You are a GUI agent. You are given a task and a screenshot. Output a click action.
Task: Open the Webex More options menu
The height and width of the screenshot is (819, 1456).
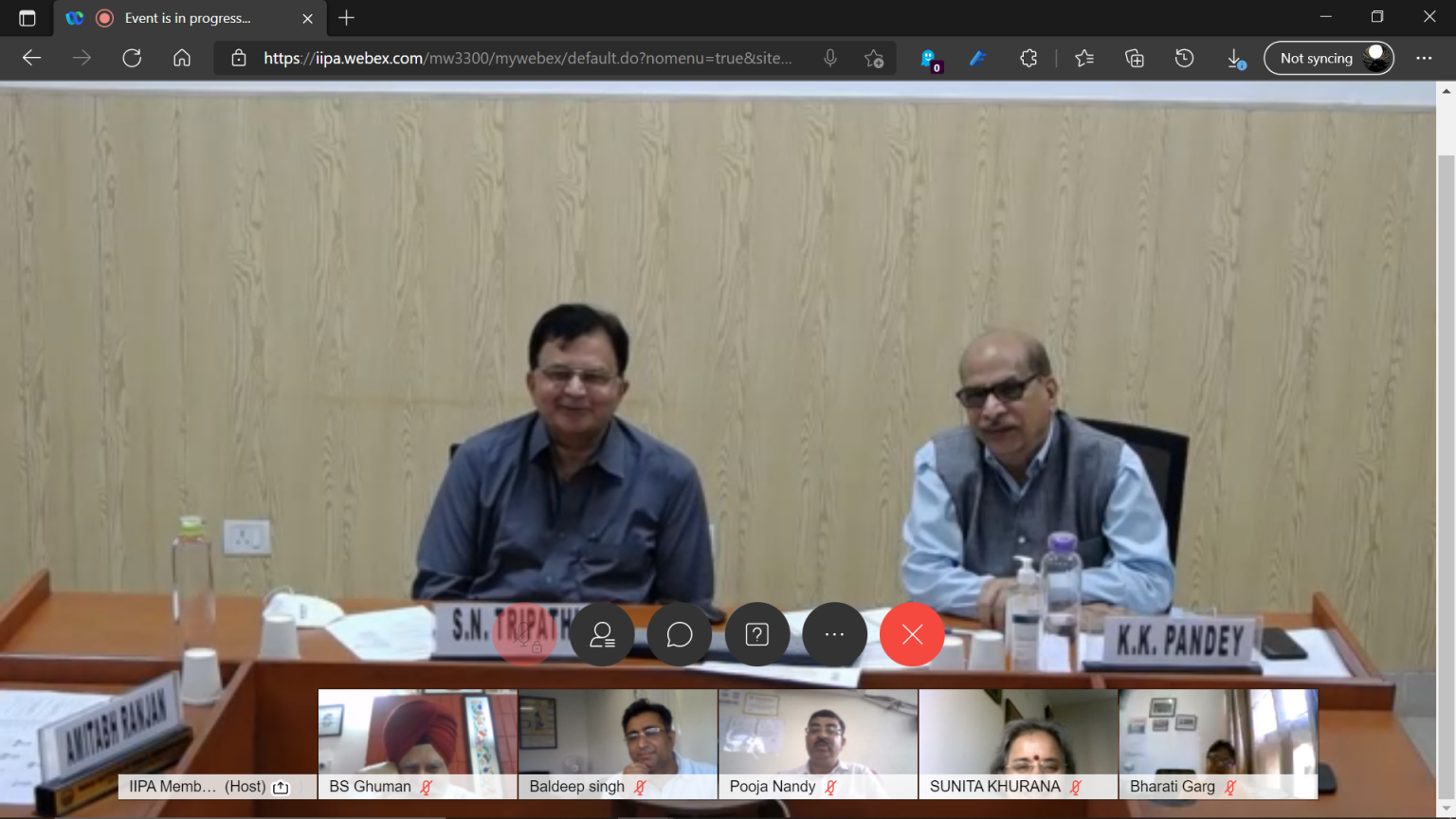click(x=834, y=634)
